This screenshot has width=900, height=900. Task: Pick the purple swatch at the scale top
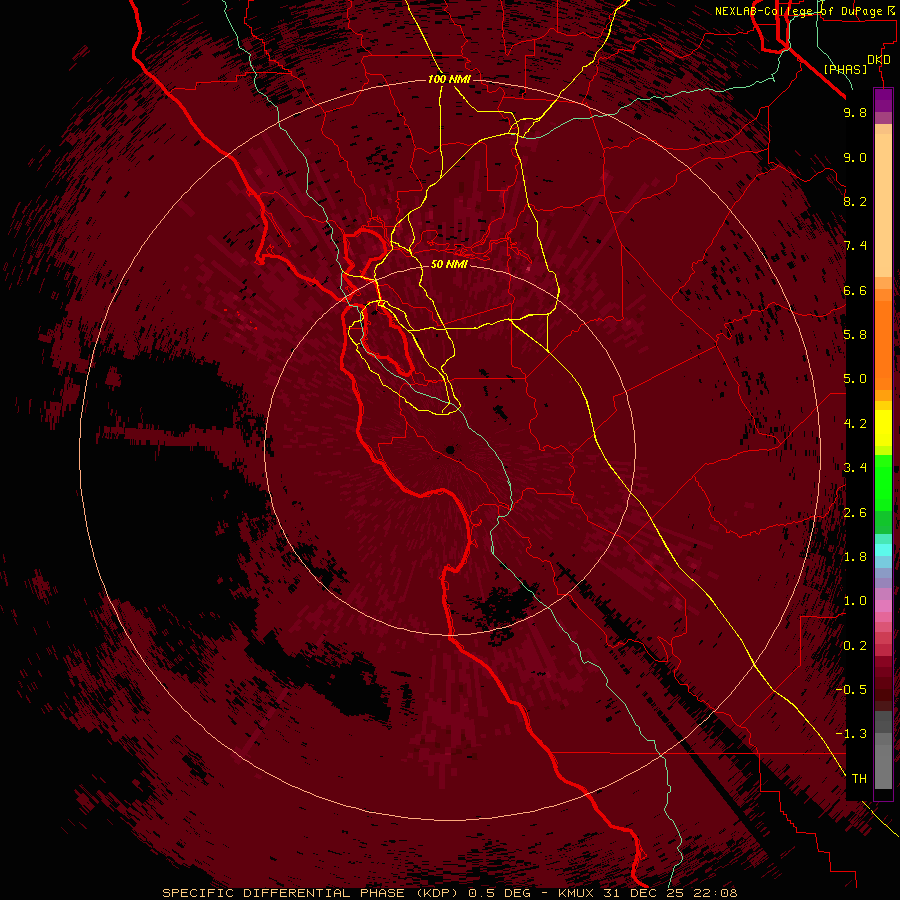pos(883,100)
